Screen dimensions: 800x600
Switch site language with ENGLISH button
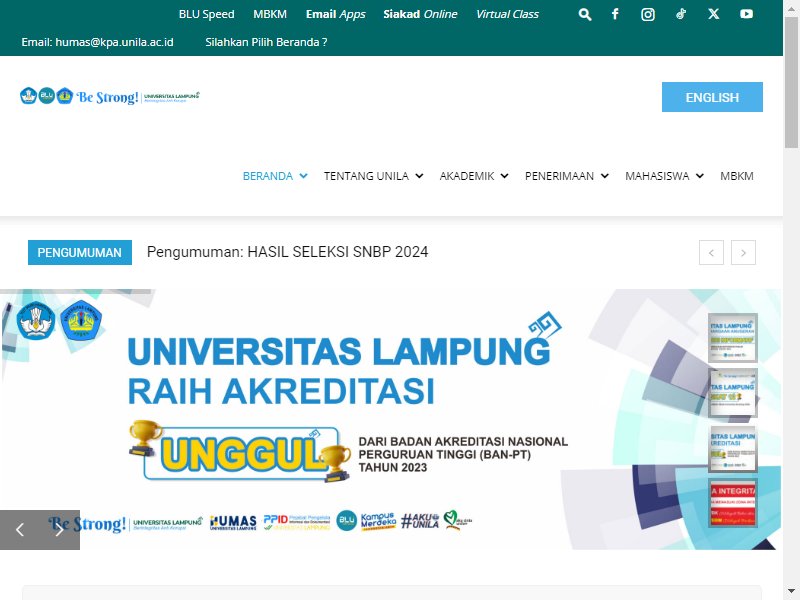pyautogui.click(x=712, y=97)
